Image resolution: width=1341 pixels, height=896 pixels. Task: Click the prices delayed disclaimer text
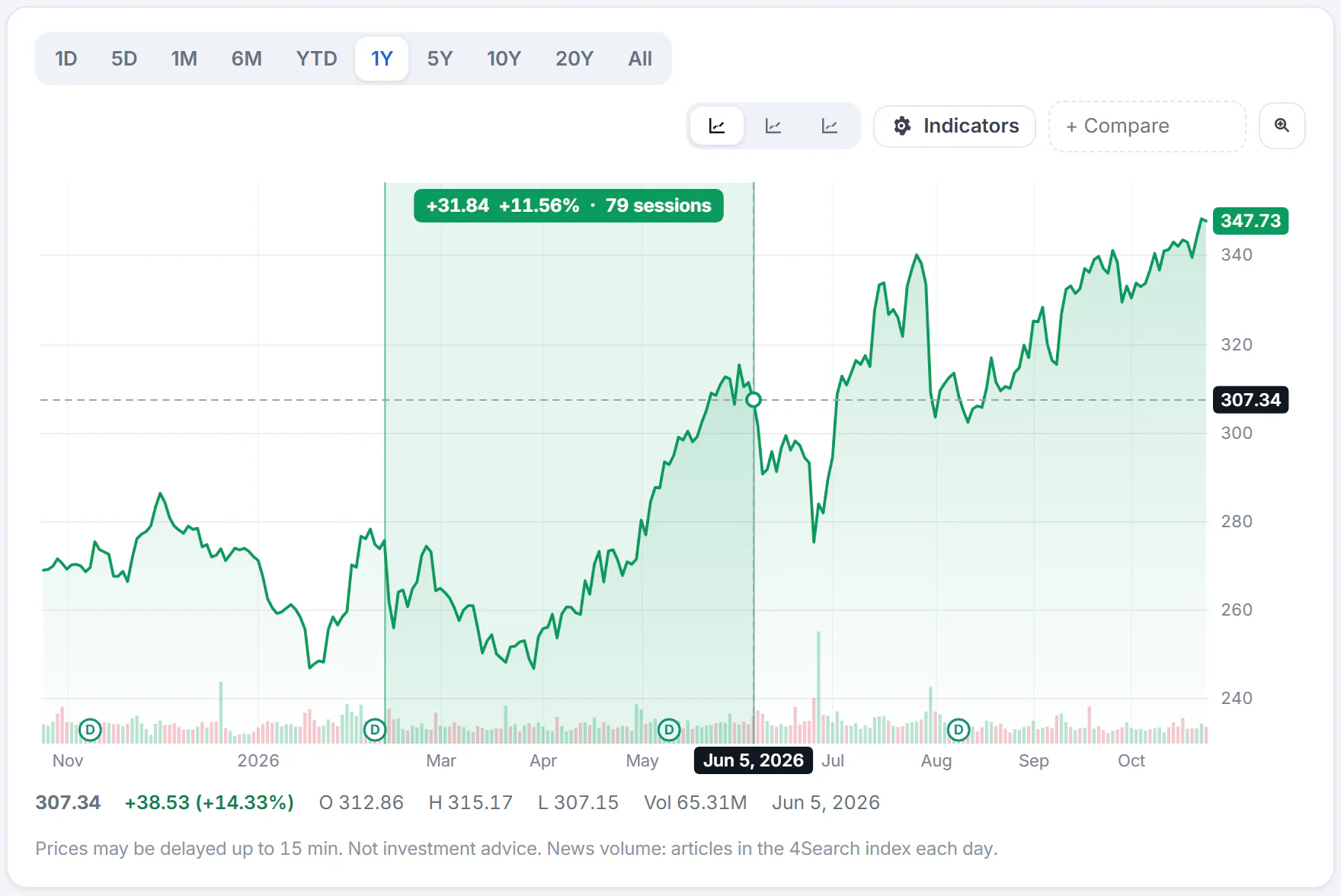pyautogui.click(x=517, y=848)
